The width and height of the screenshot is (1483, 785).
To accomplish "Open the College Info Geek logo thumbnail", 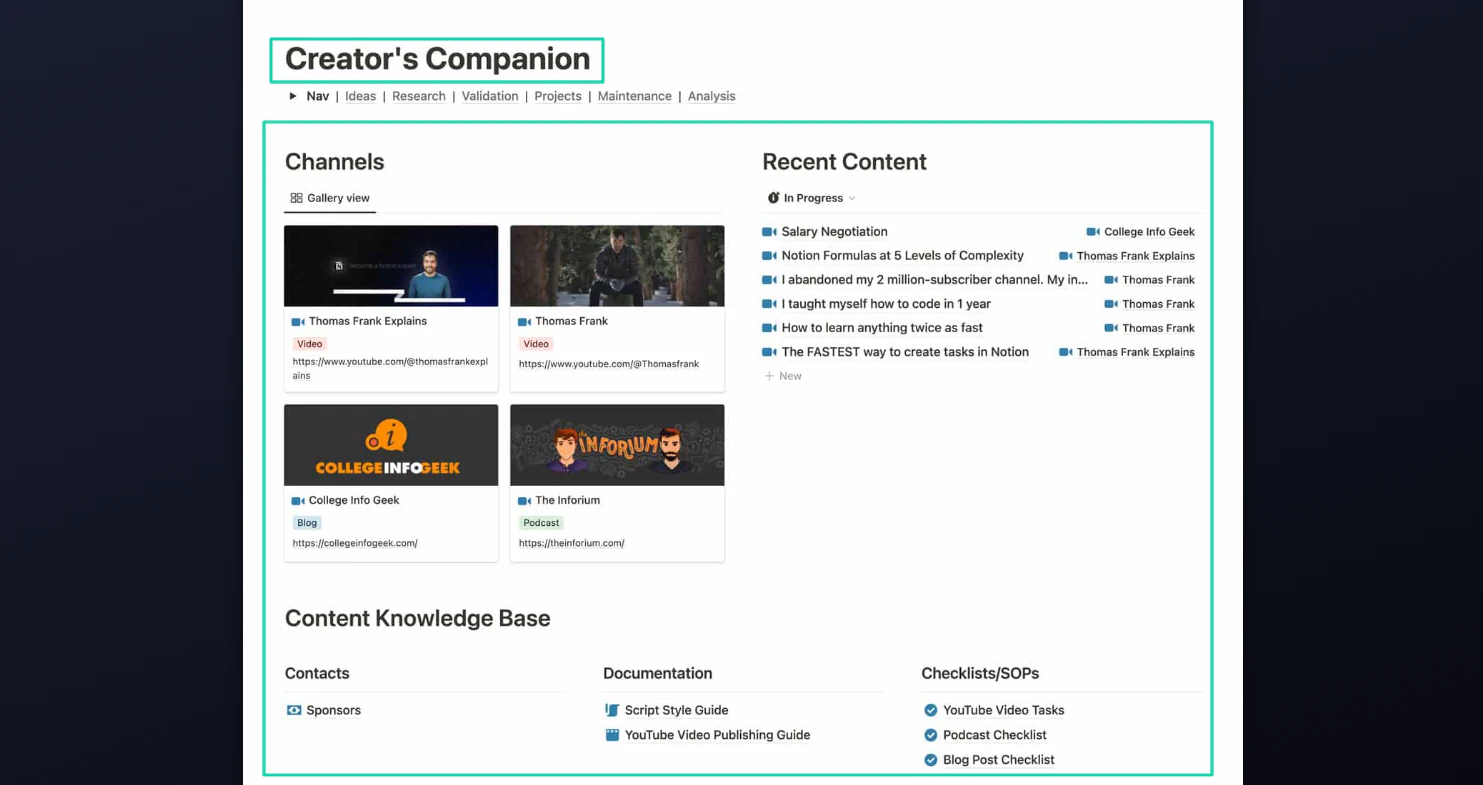I will pos(391,445).
